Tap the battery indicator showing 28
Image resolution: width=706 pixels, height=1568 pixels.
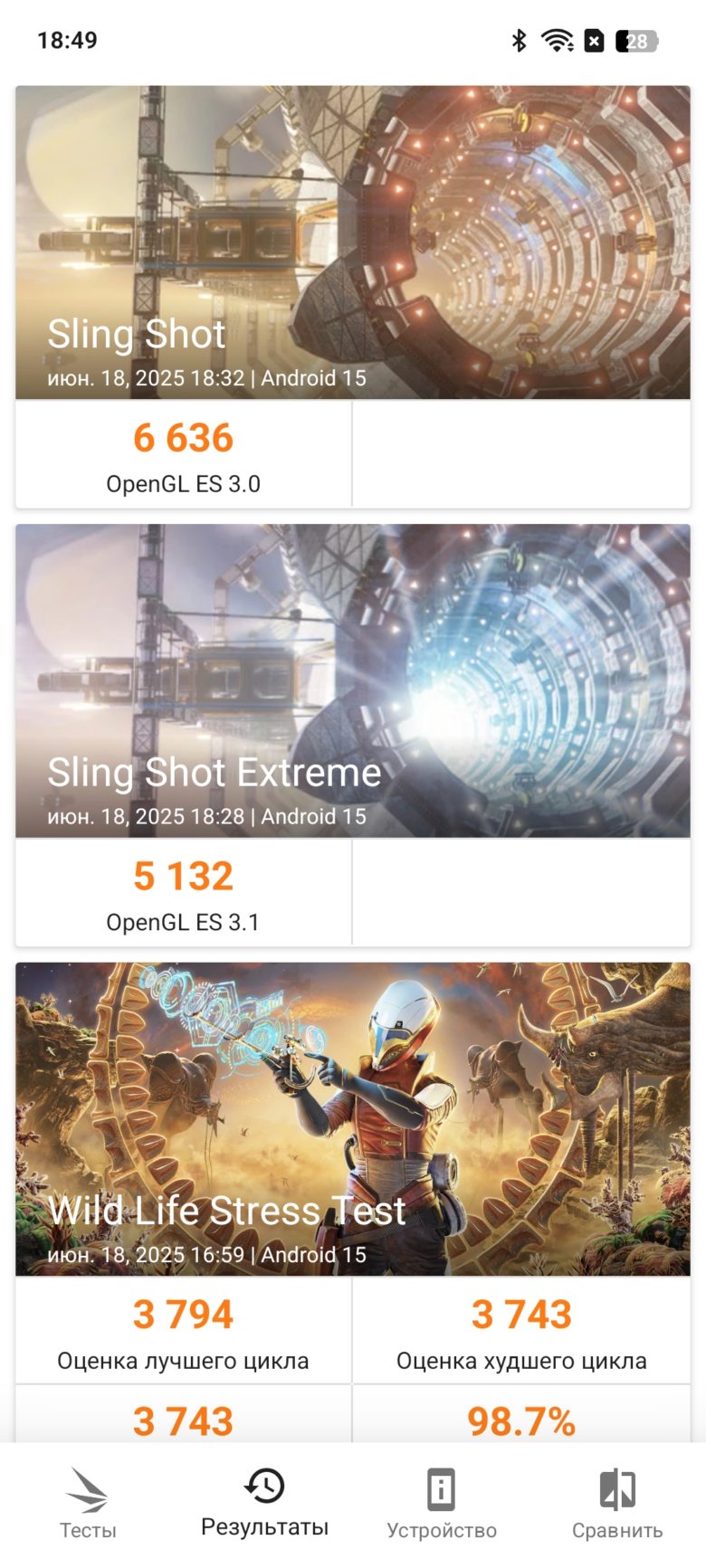(636, 41)
